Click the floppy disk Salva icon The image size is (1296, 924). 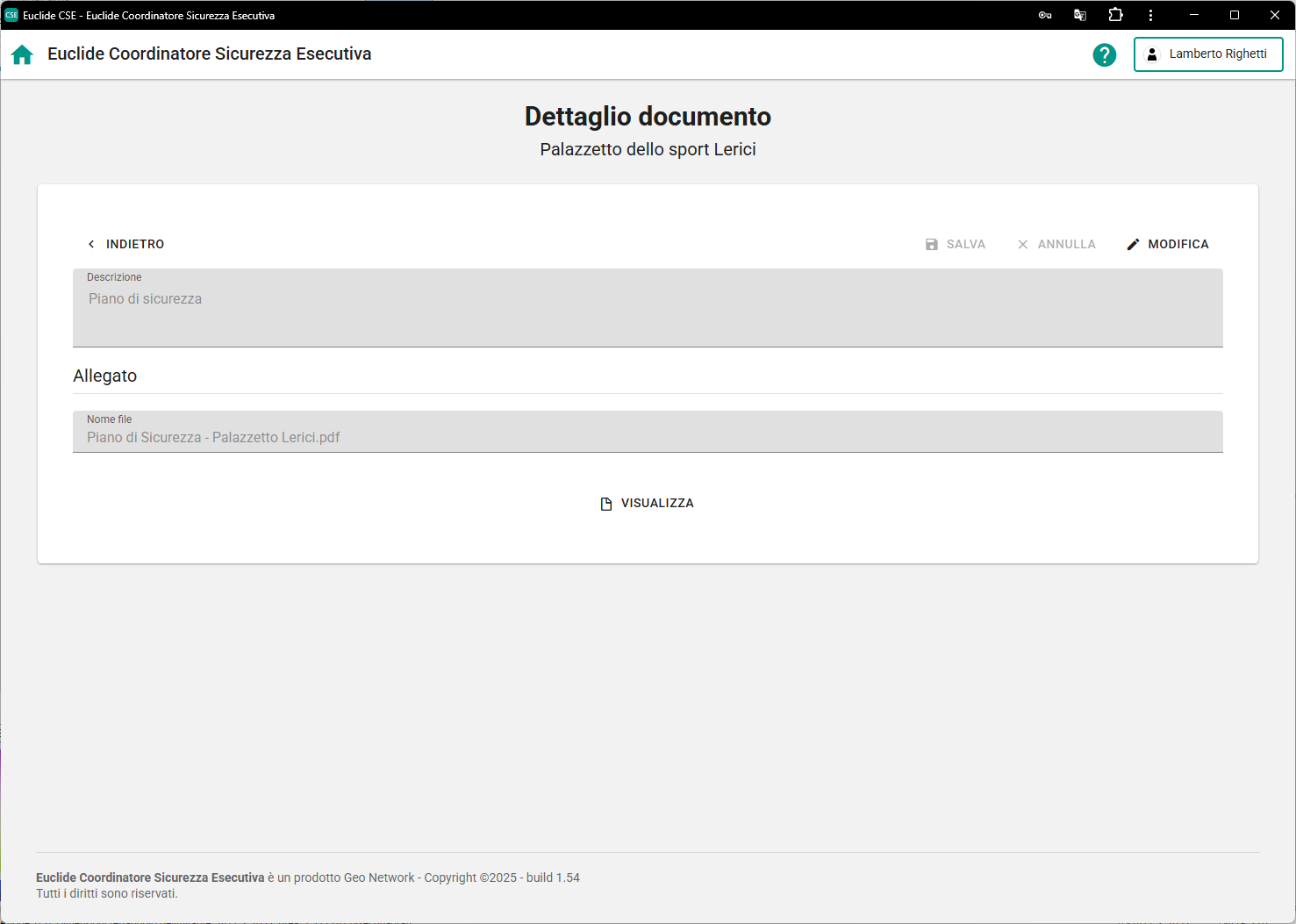tap(931, 245)
